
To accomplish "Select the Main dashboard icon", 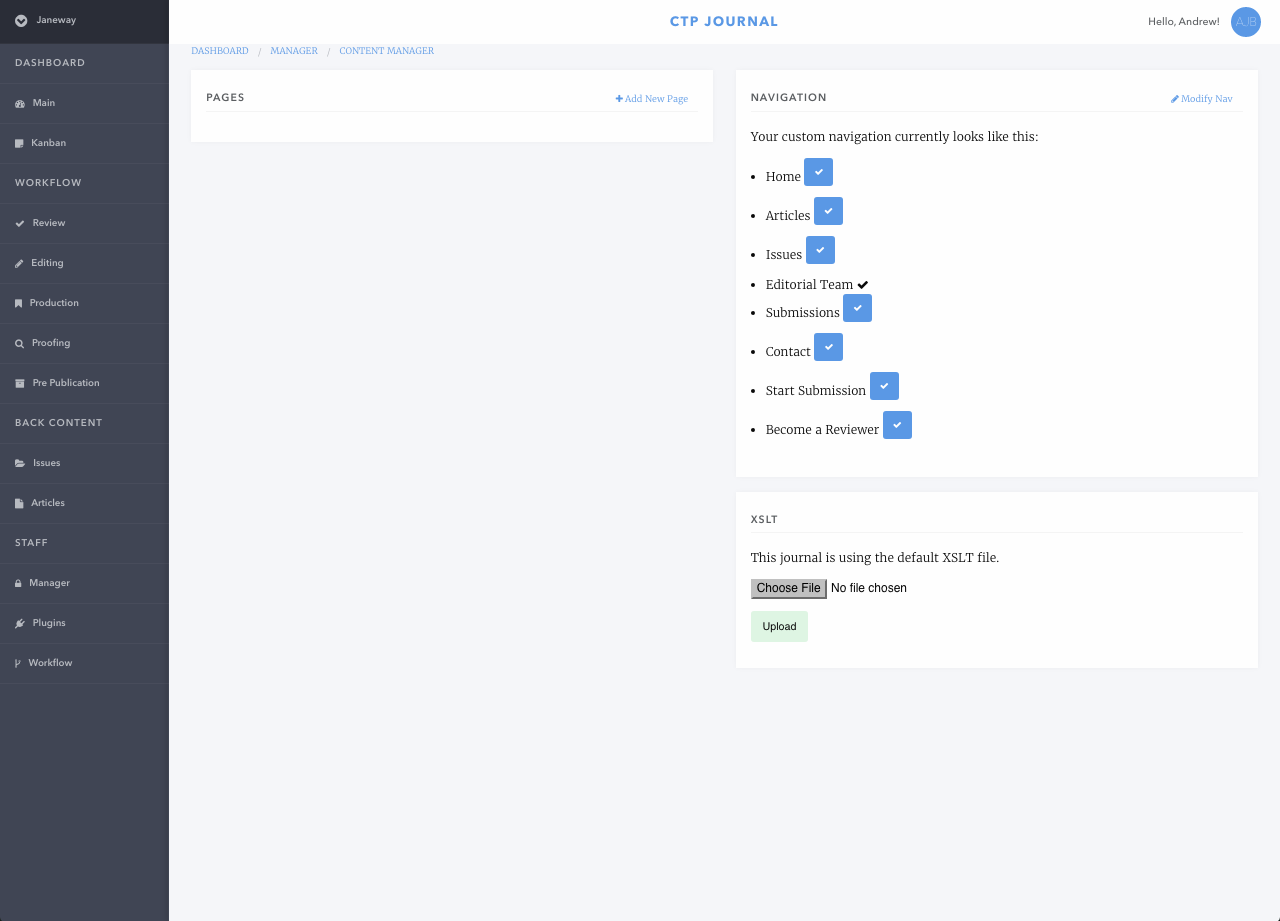I will [x=18, y=103].
